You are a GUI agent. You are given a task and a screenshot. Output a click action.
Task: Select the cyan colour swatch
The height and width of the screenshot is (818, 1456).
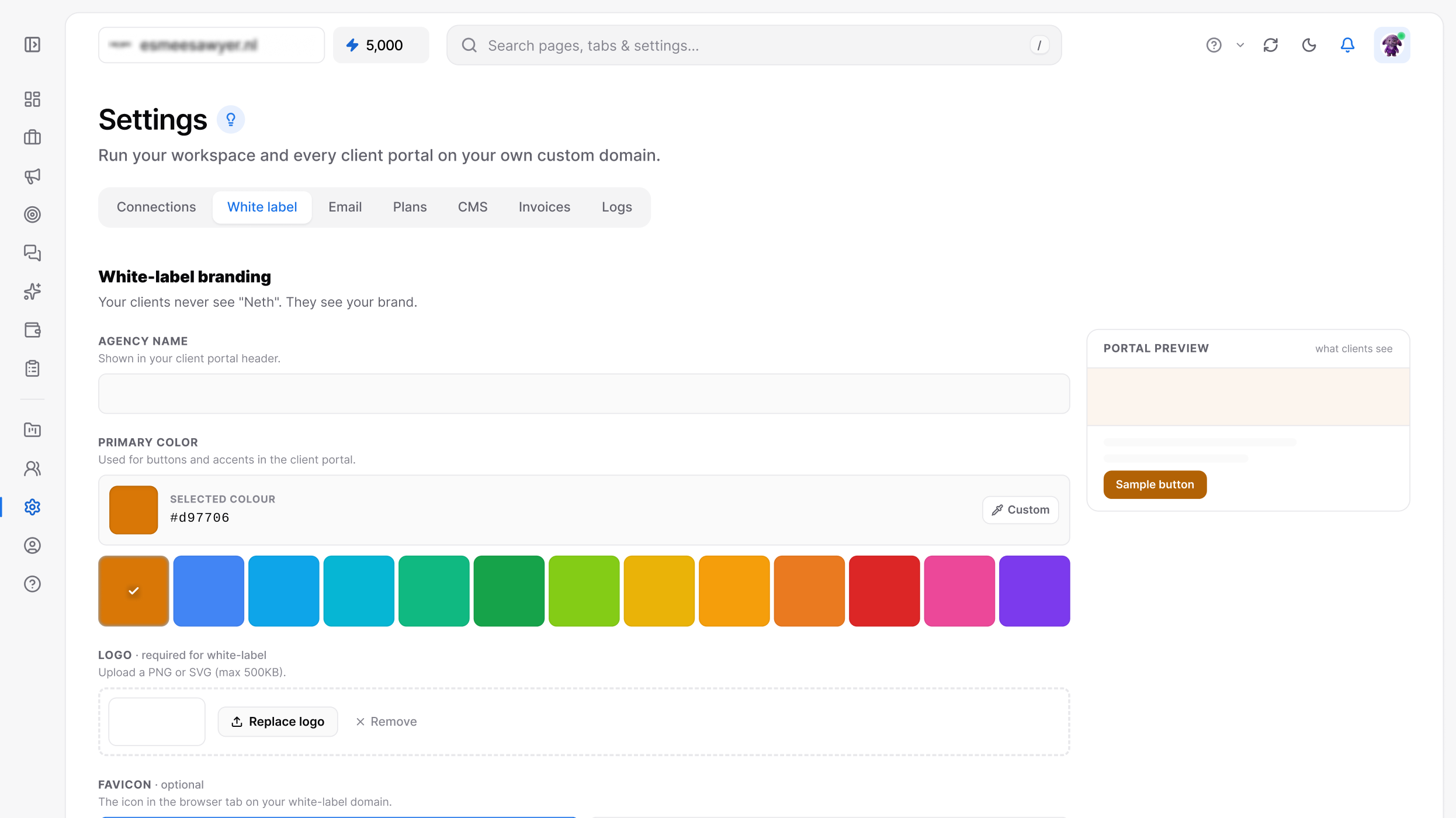click(x=359, y=591)
